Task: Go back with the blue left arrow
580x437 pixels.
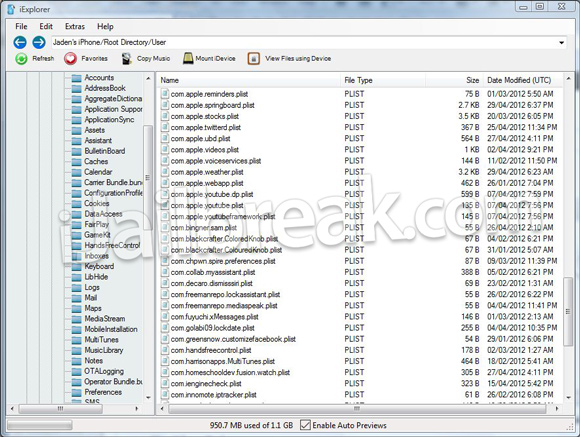Action: pyautogui.click(x=20, y=42)
